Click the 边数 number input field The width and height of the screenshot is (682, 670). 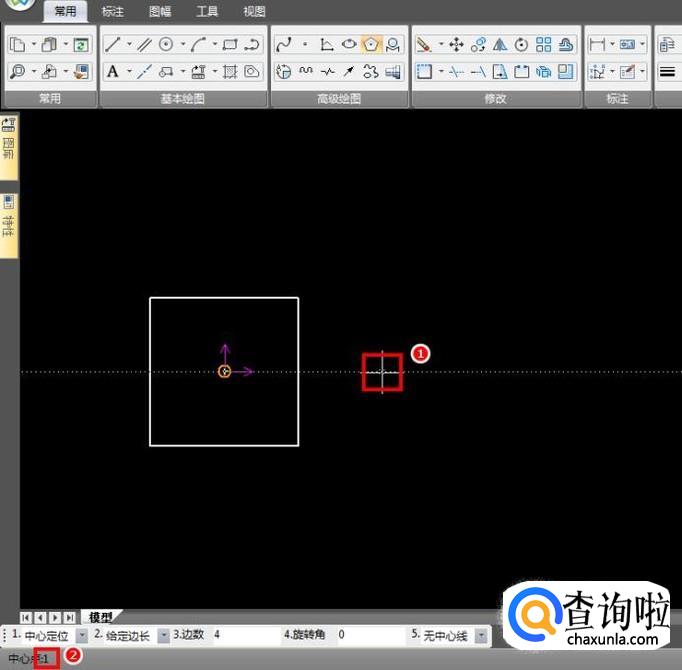(245, 635)
